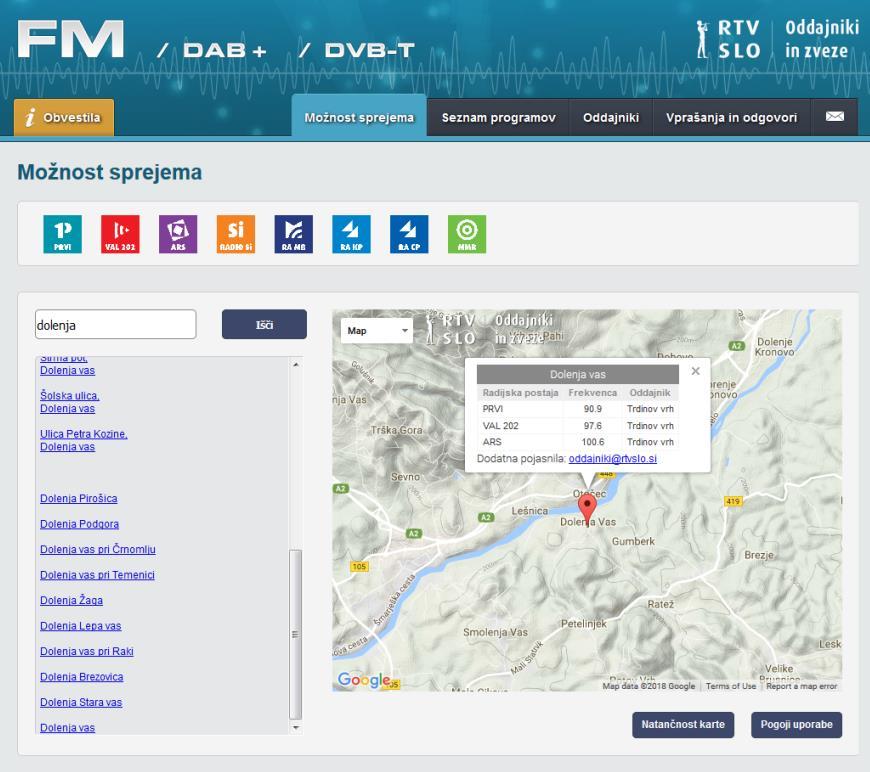This screenshot has width=870, height=772.
Task: Click the ARS frequency 100.6 cell
Action: point(593,442)
